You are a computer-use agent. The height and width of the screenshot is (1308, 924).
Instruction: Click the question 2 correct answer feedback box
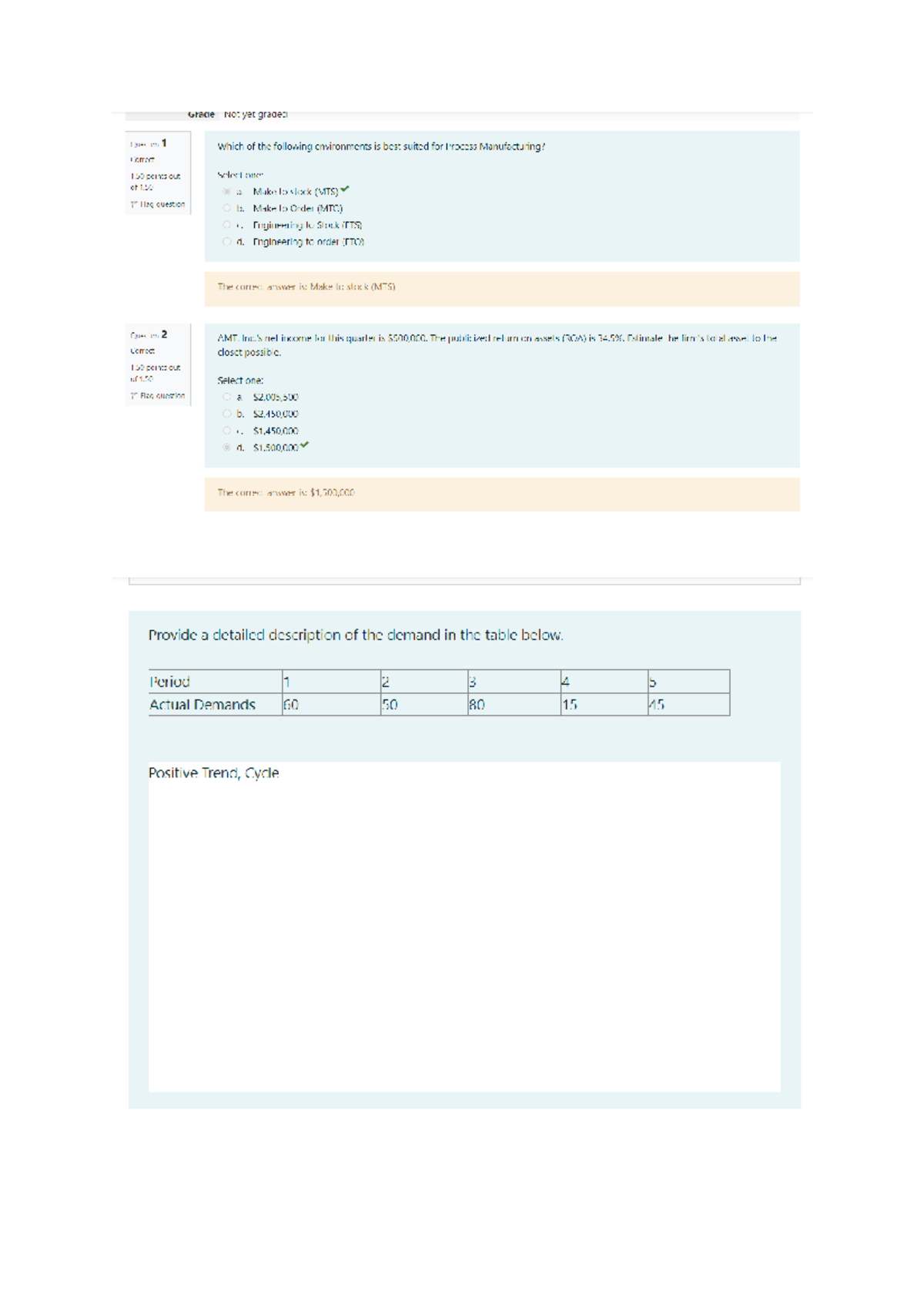point(501,494)
